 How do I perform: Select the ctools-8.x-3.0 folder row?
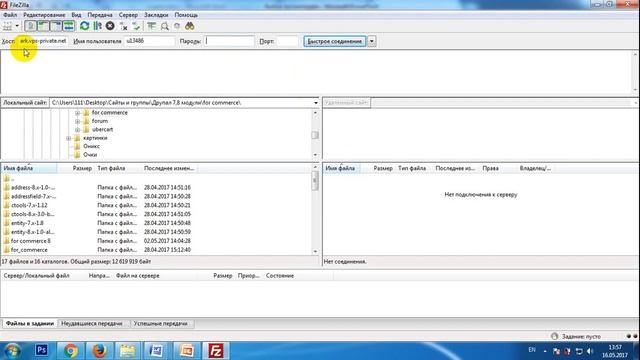[156, 214]
